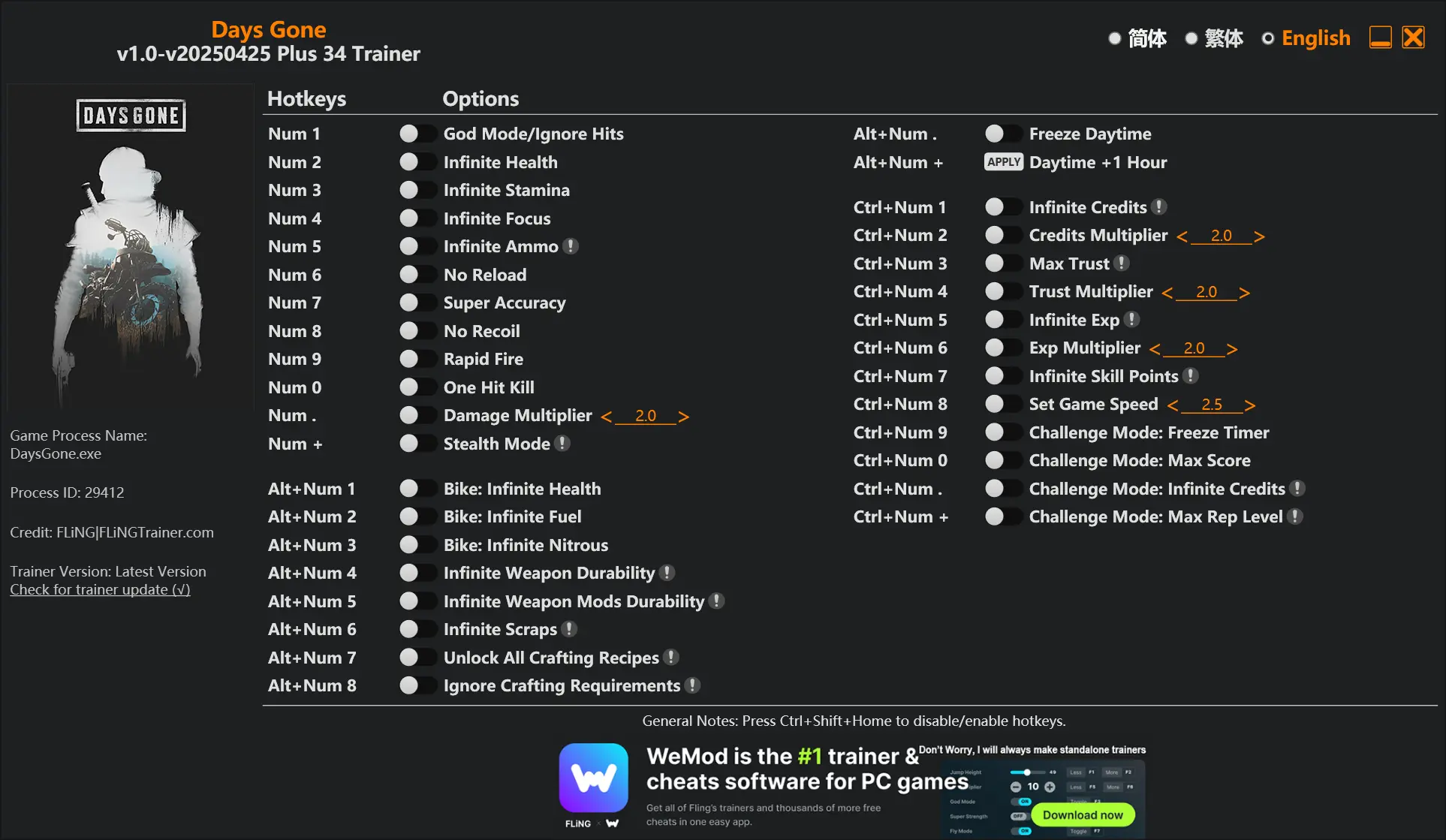Viewport: 1446px width, 840px height.
Task: Click the Damage Multiplier value field
Action: [646, 416]
